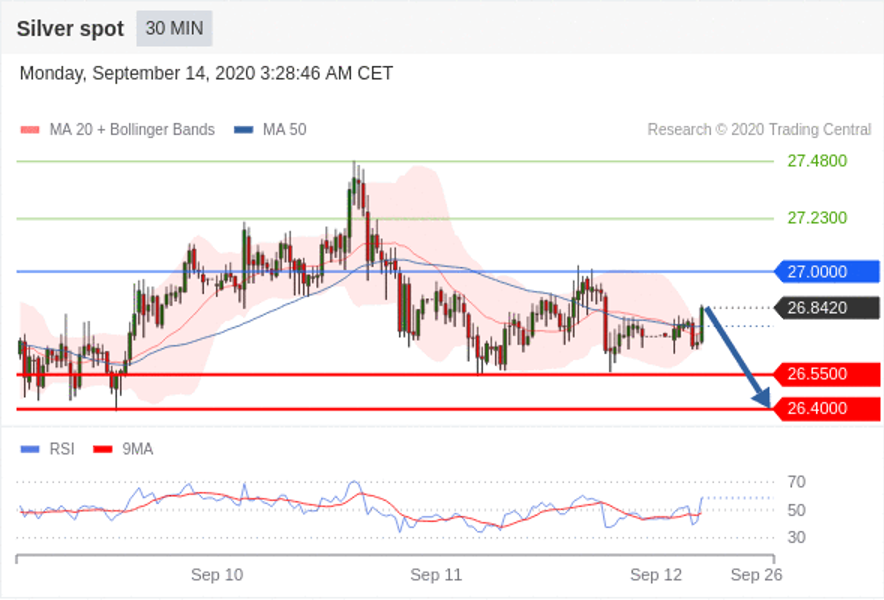Viewport: 884px width, 600px height.
Task: Click the red 26.4000 support price tag
Action: point(826,408)
